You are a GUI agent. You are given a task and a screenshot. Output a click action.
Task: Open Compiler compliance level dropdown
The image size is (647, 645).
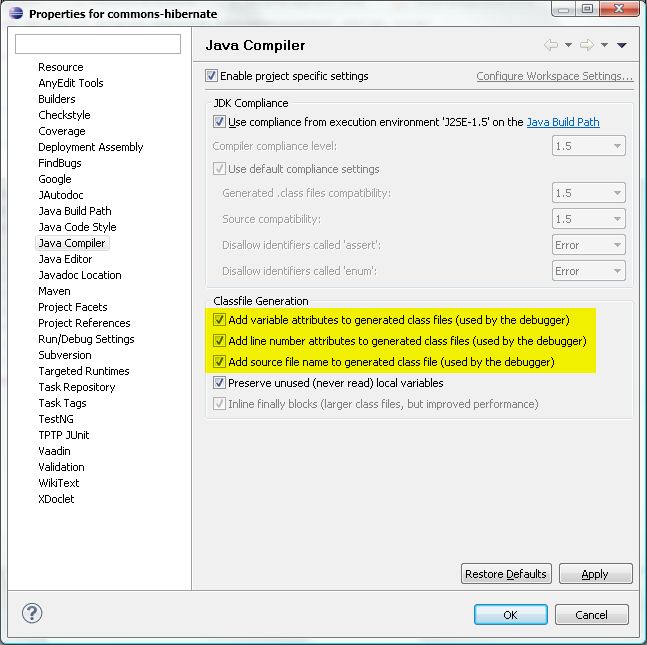589,146
